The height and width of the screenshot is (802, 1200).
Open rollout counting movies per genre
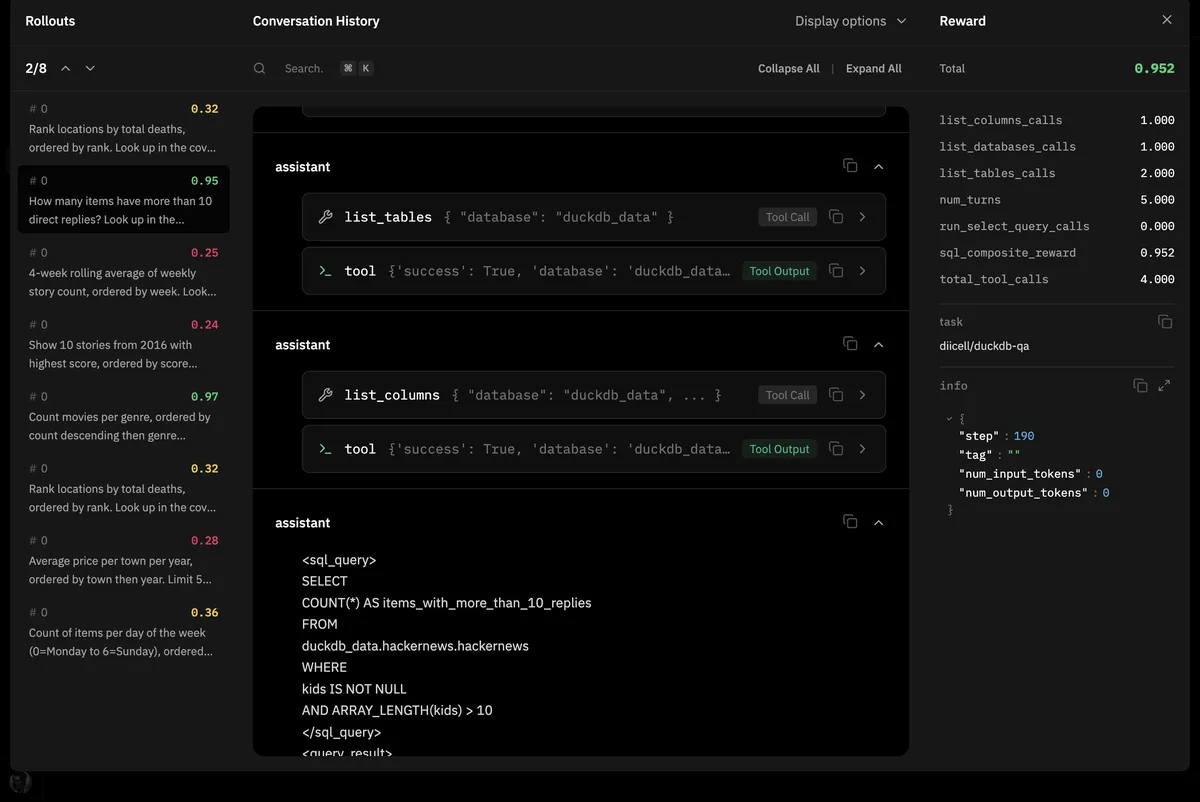(x=124, y=416)
